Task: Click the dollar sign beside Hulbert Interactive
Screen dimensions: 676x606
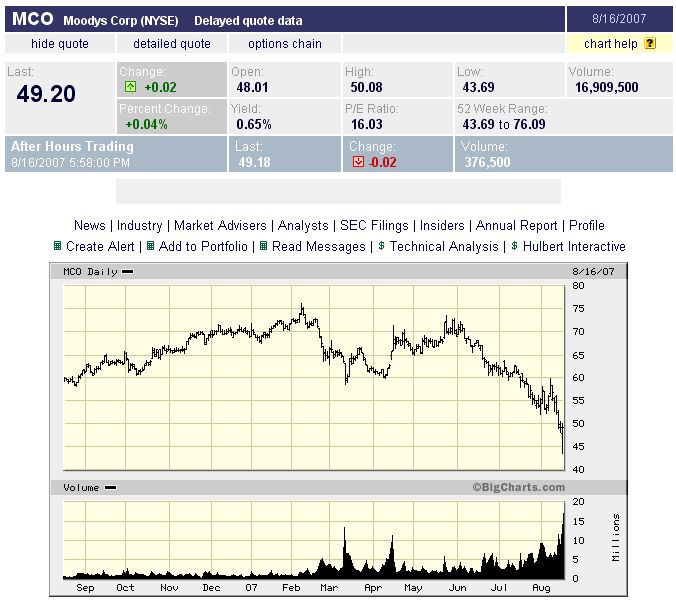Action: click(514, 246)
